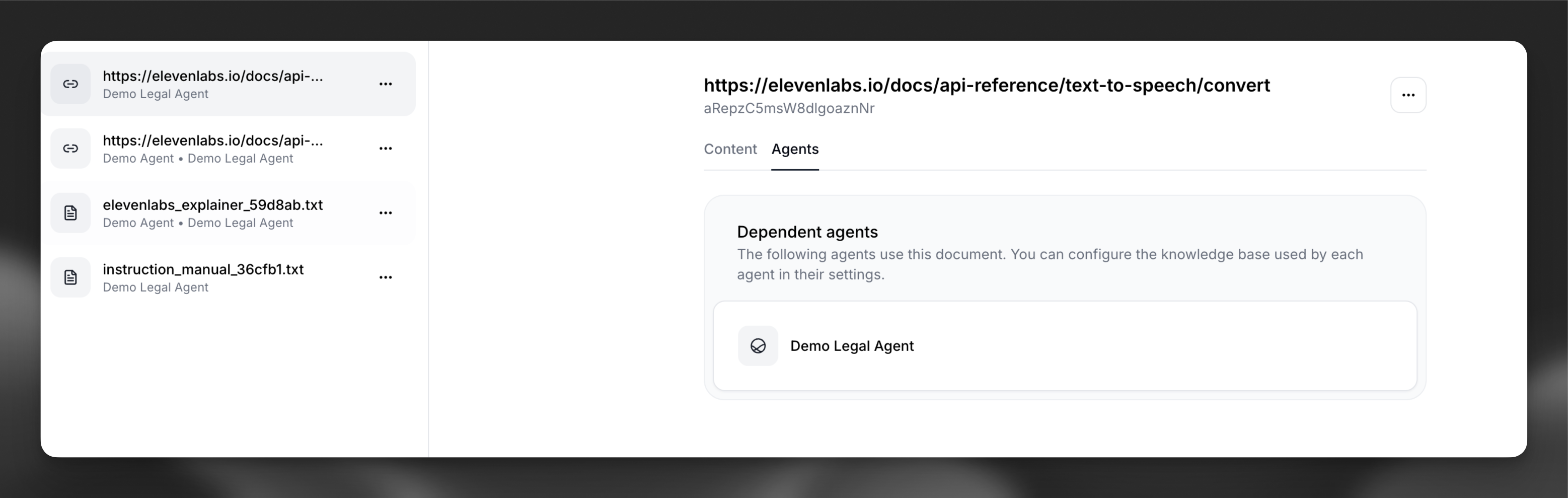
Task: Switch to the Agents tab
Action: tap(795, 149)
